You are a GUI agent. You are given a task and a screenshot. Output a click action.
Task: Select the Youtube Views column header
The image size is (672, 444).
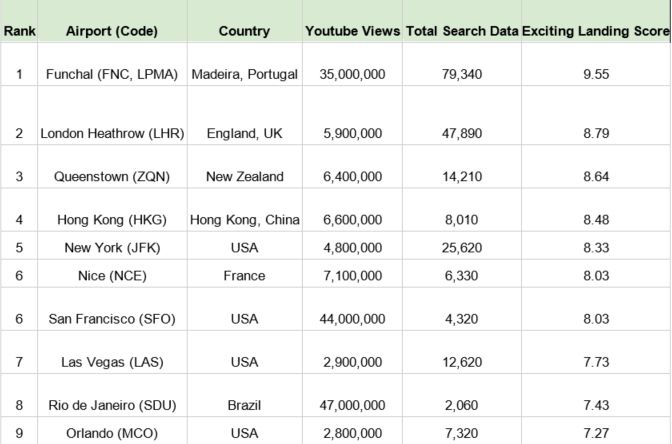point(352,31)
